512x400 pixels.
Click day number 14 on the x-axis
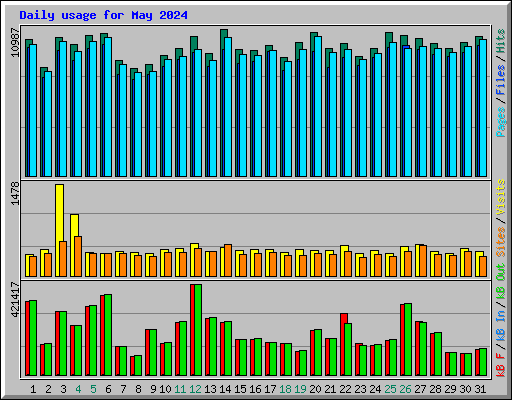(x=225, y=389)
